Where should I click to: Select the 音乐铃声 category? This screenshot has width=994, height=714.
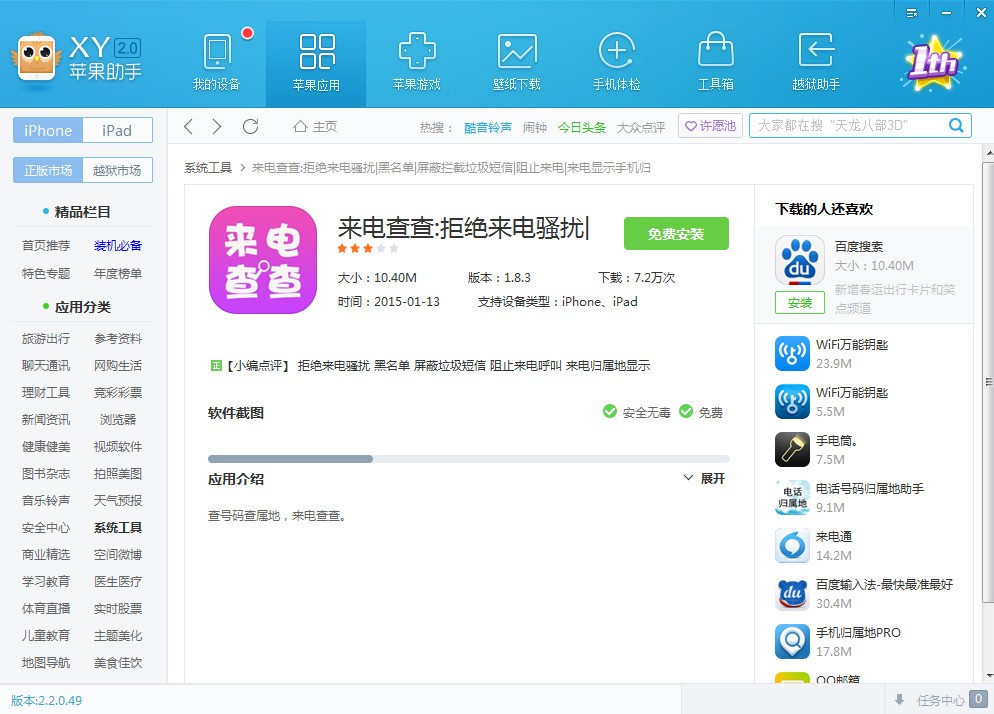click(46, 500)
